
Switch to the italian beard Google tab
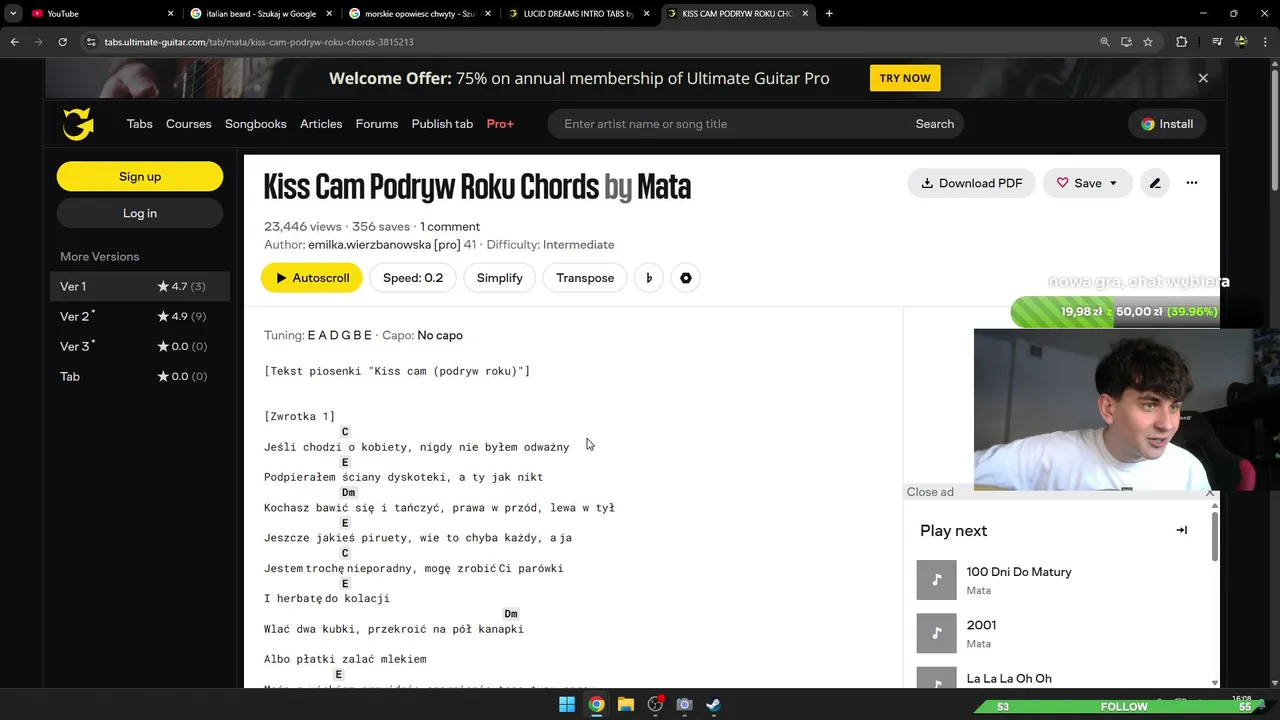click(260, 13)
